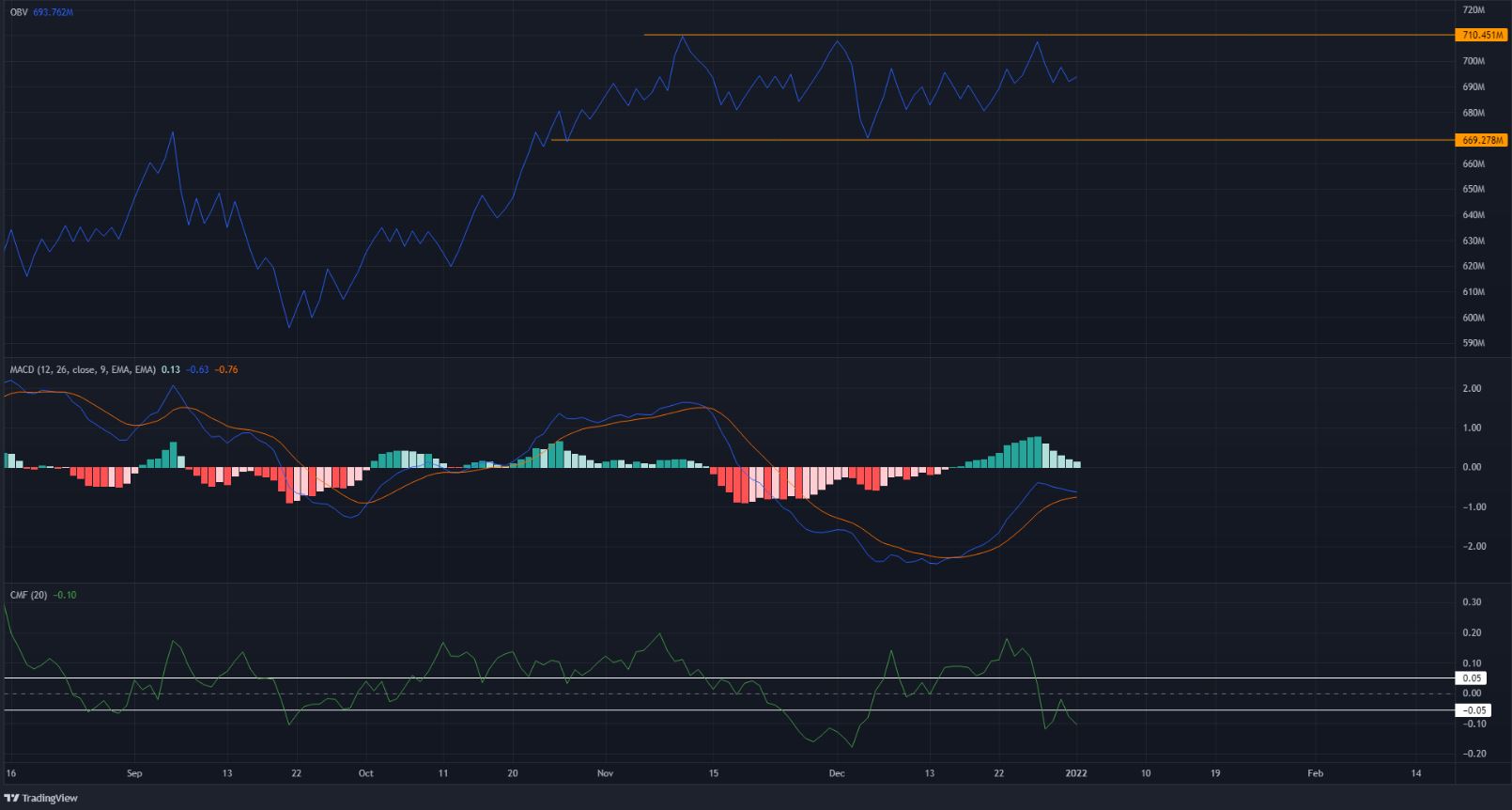Select the OBV indicator title
Image resolution: width=1512 pixels, height=810 pixels.
[x=18, y=13]
